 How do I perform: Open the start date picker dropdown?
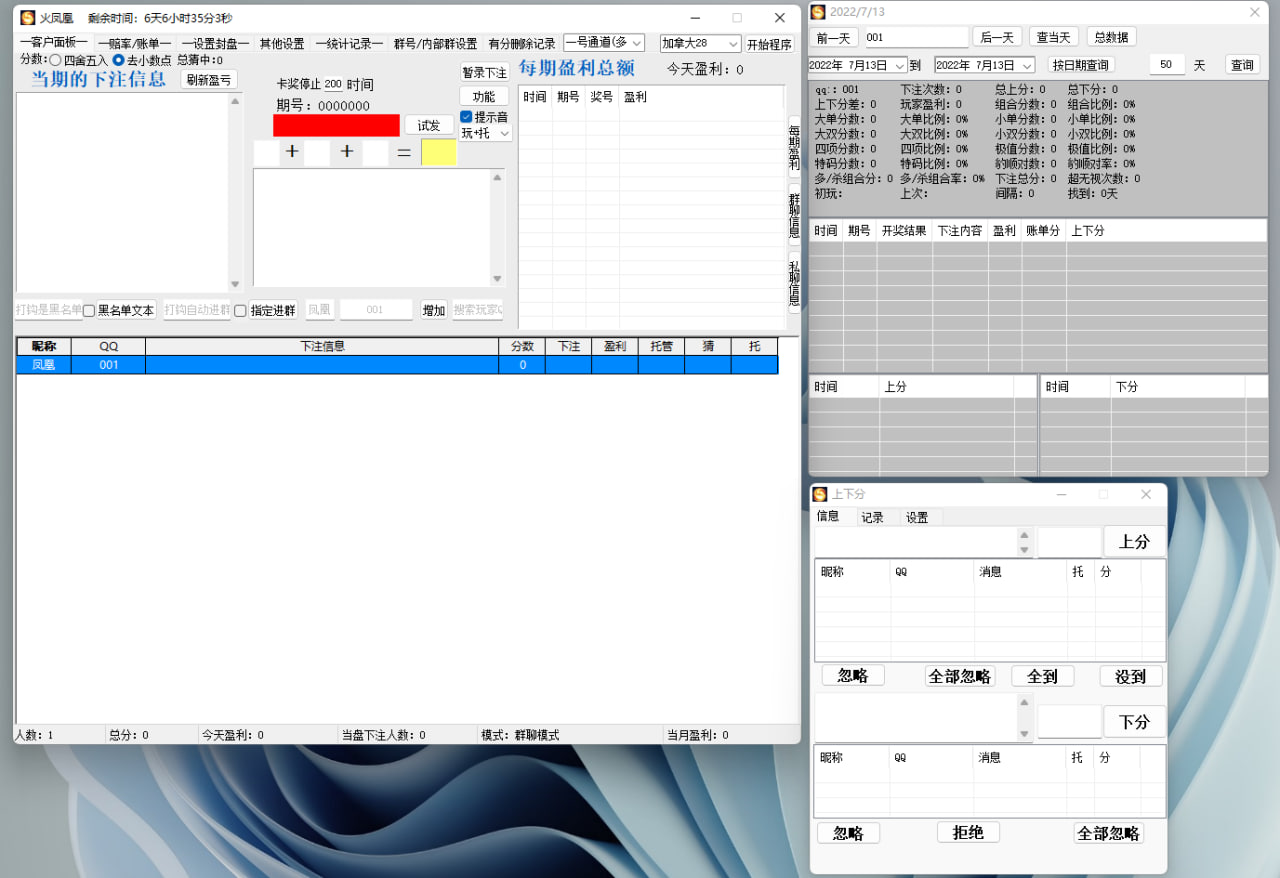click(x=900, y=65)
